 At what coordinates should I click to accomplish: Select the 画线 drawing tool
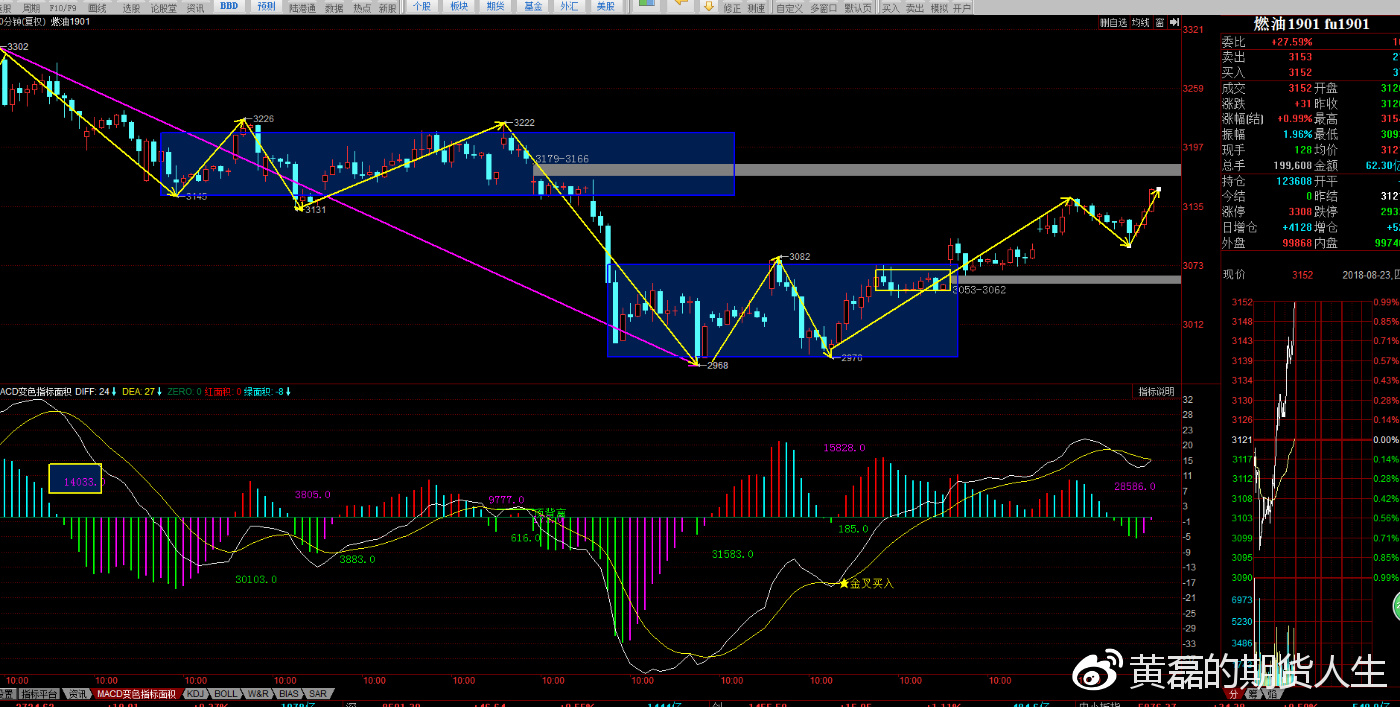98,7
